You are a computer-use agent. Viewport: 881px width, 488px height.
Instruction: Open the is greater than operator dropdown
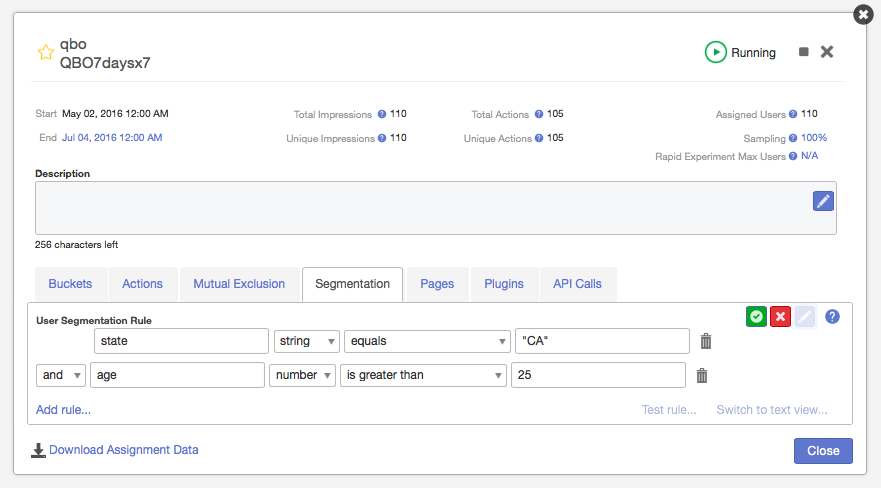click(x=423, y=375)
